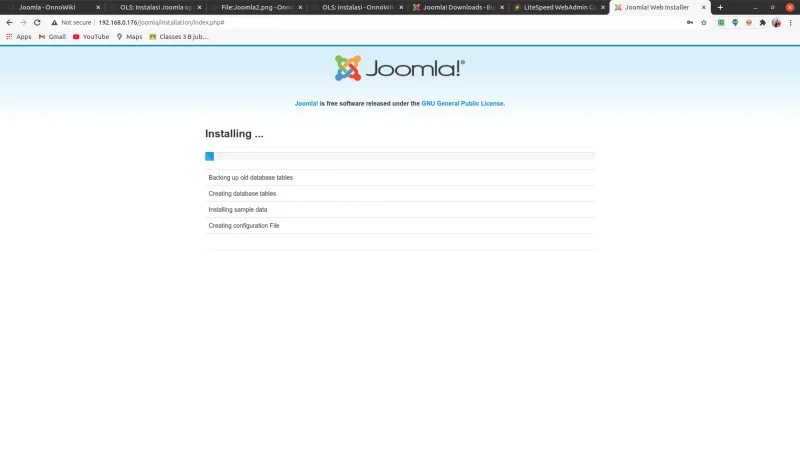Close the OLS: Instalasi Joomla tab
The width and height of the screenshot is (800, 456).
click(199, 7)
